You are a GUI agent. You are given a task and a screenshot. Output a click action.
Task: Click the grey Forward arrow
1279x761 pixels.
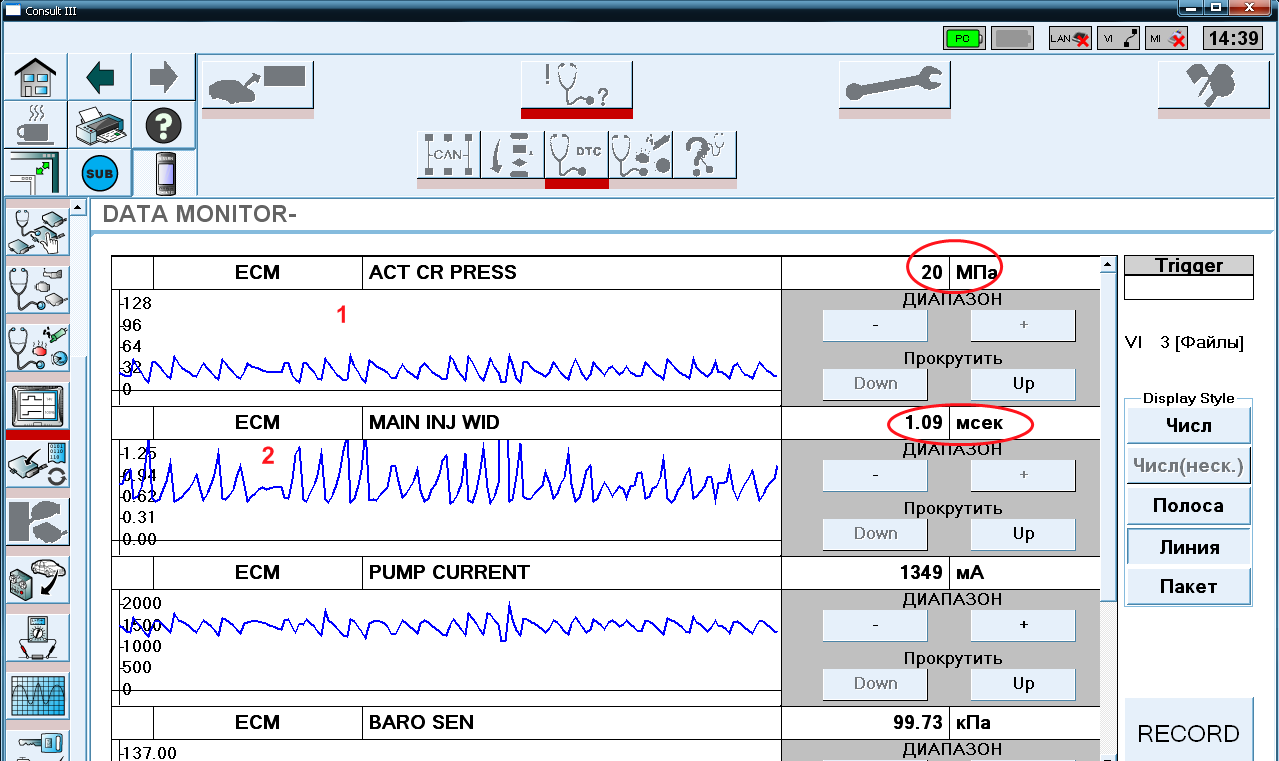tap(163, 77)
